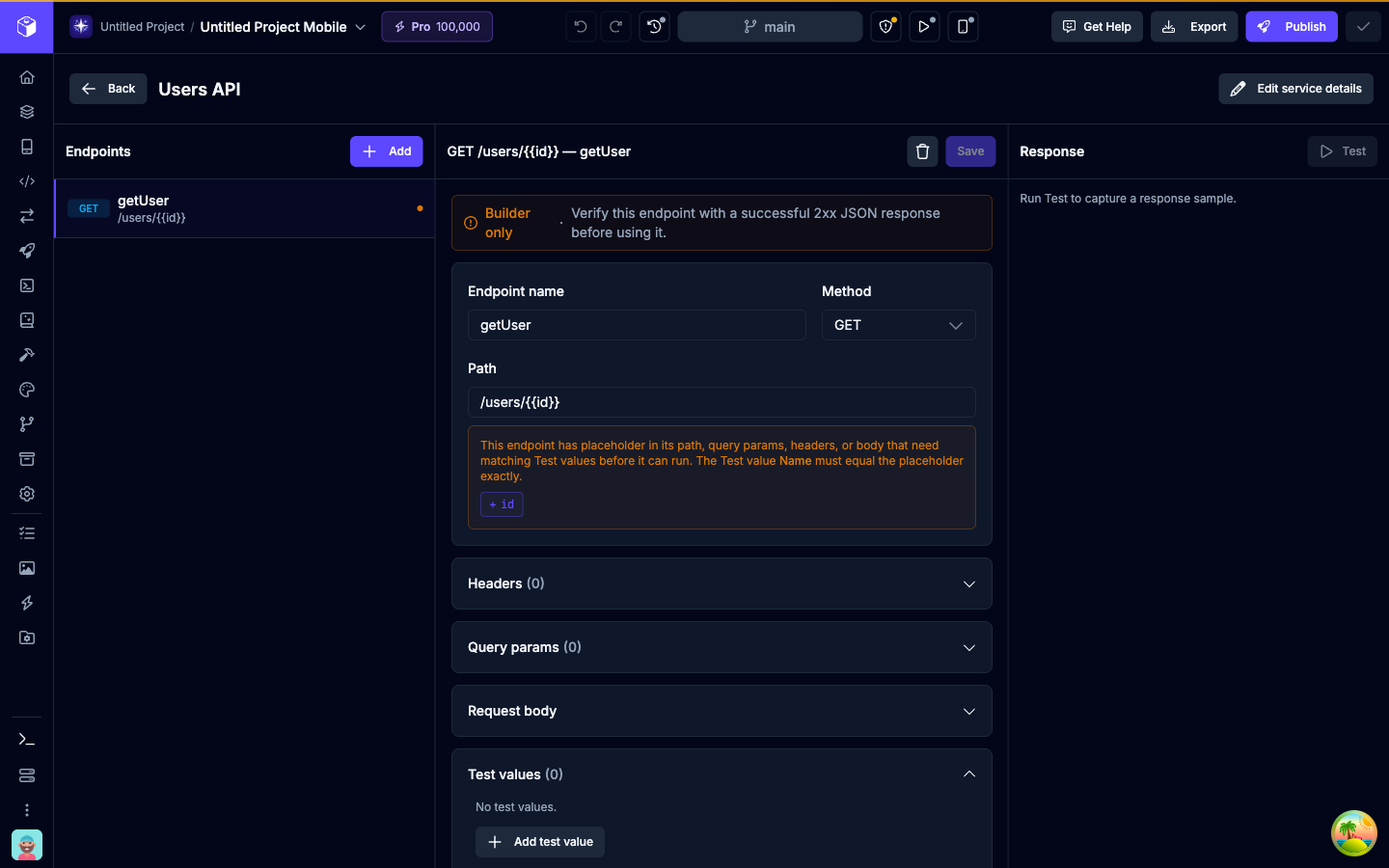Open the main branch selector
The image size is (1389, 868).
point(770,27)
